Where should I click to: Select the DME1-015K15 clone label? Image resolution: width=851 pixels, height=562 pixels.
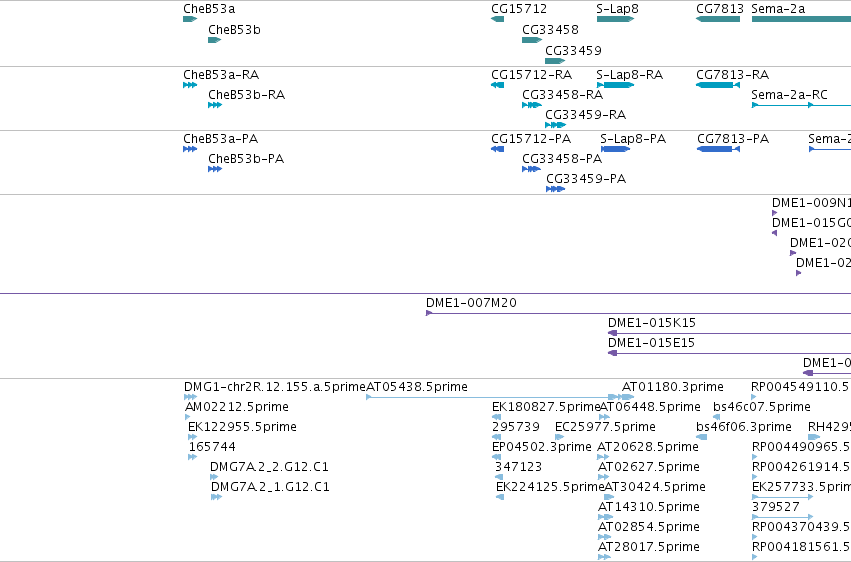tap(651, 323)
